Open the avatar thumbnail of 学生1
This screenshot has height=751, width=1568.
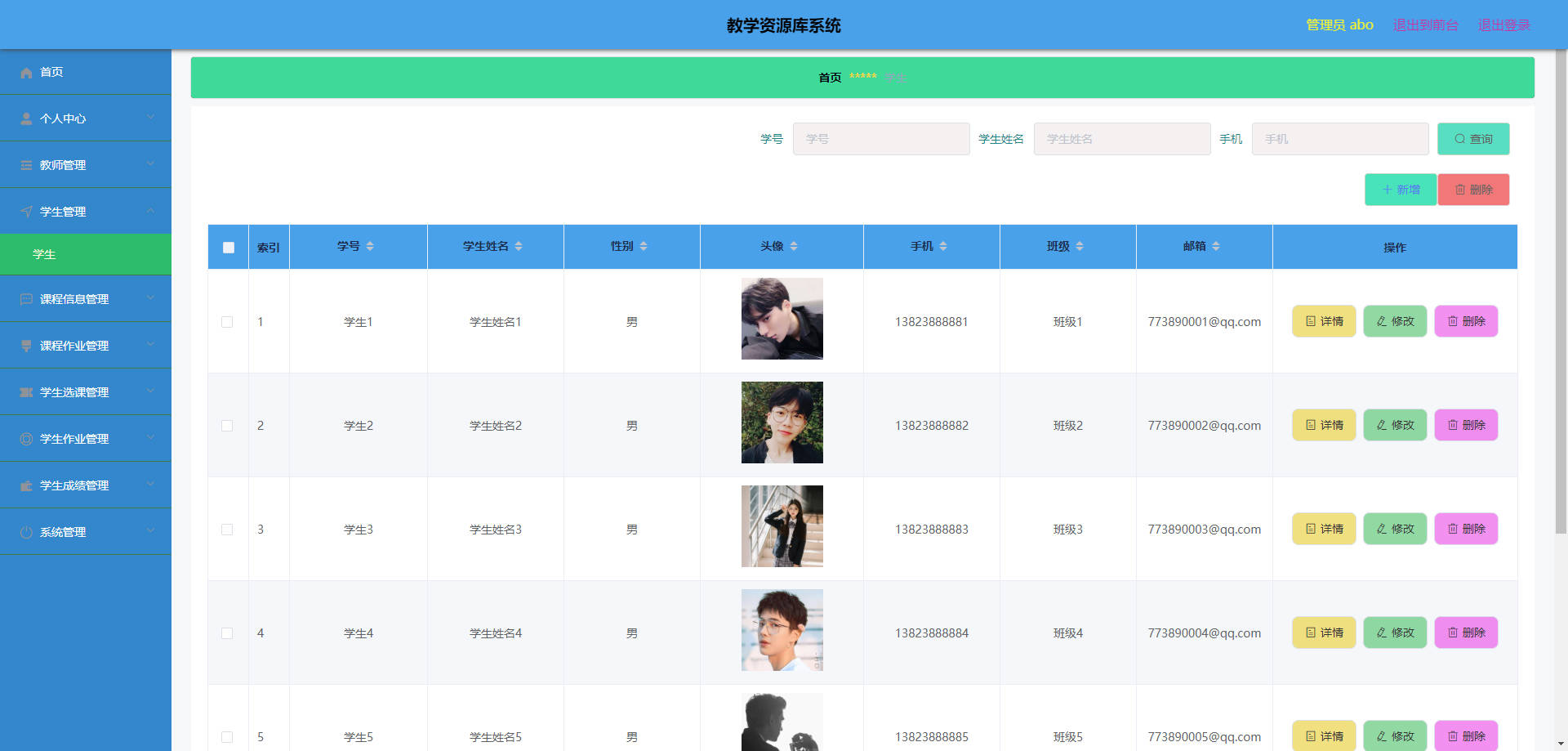[782, 319]
